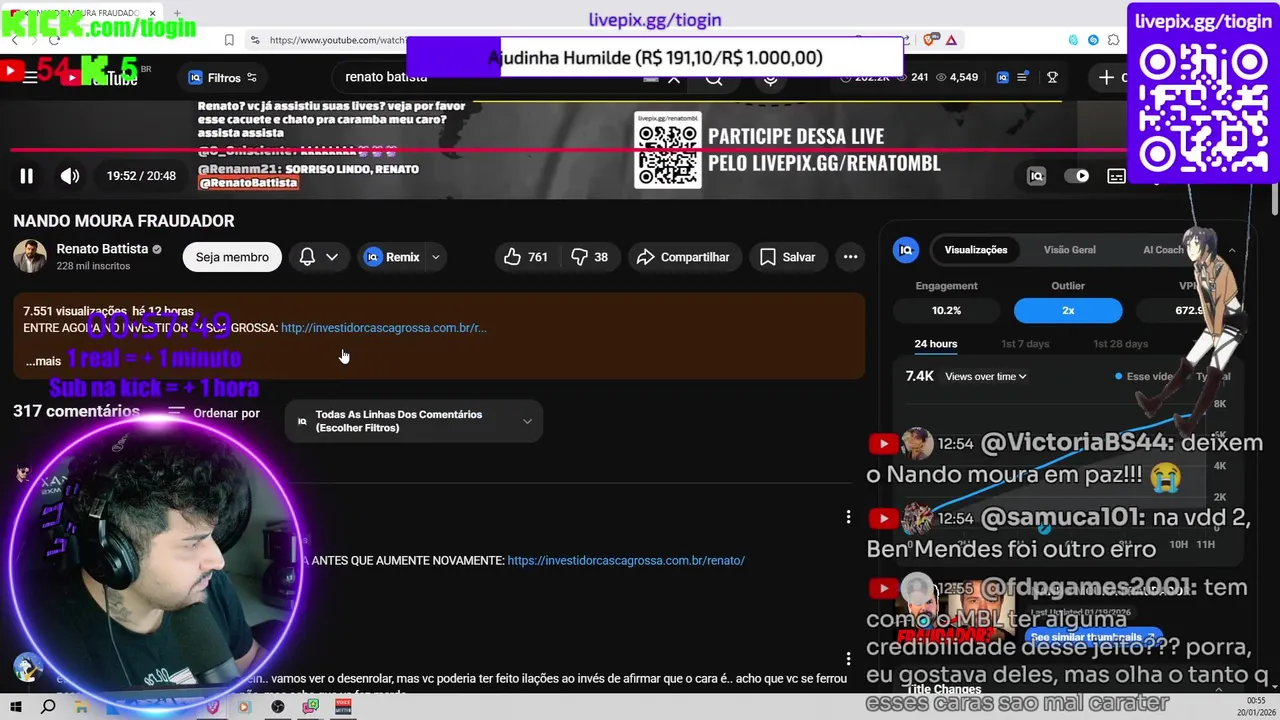Expand the Remix dropdown arrow

click(436, 257)
